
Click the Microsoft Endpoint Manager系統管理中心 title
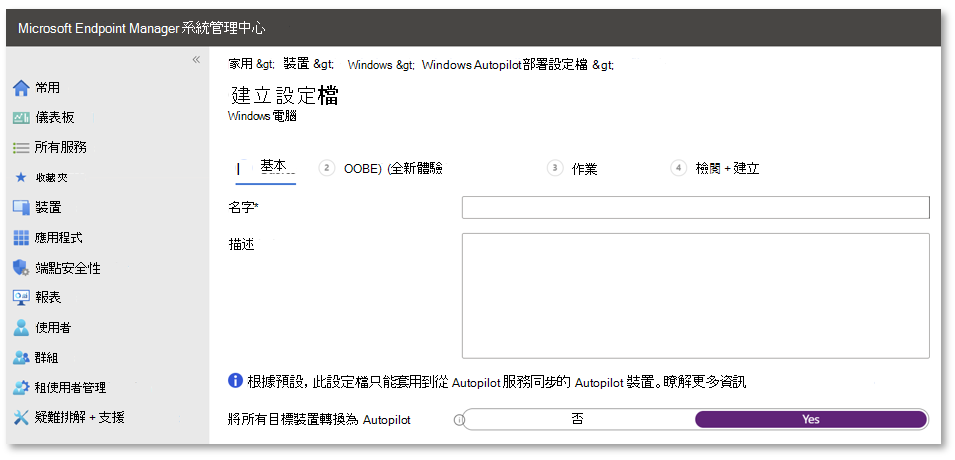(141, 28)
